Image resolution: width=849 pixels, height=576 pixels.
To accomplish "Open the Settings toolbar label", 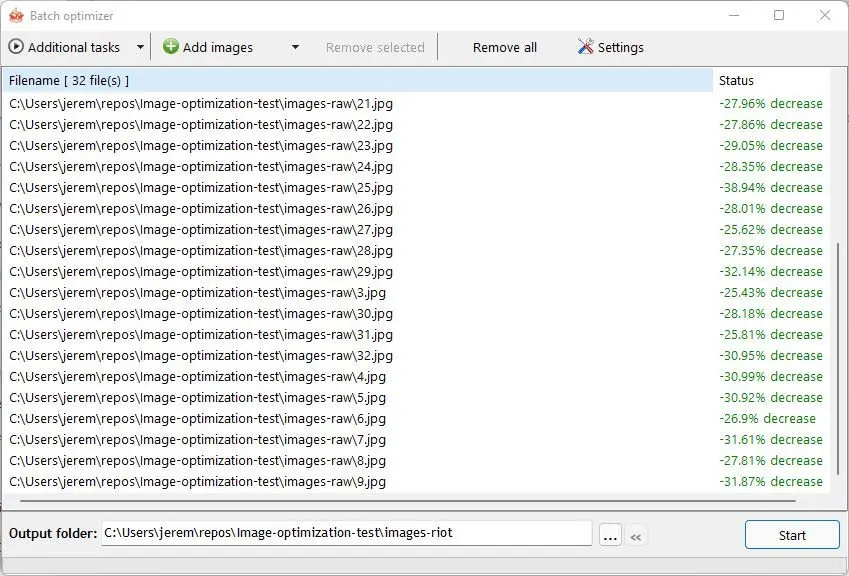I will point(621,48).
